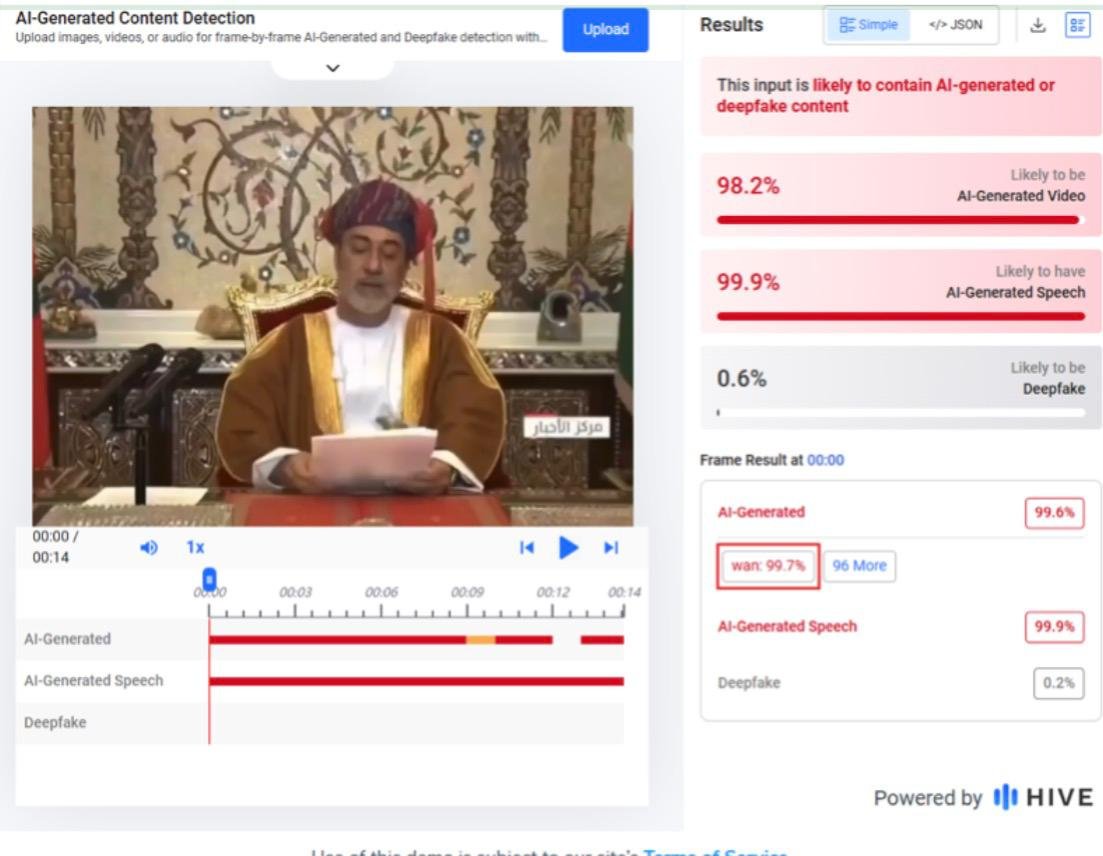Screen dimensions: 1103x856
Task: Change the 1x playback speed
Action: 195,547
